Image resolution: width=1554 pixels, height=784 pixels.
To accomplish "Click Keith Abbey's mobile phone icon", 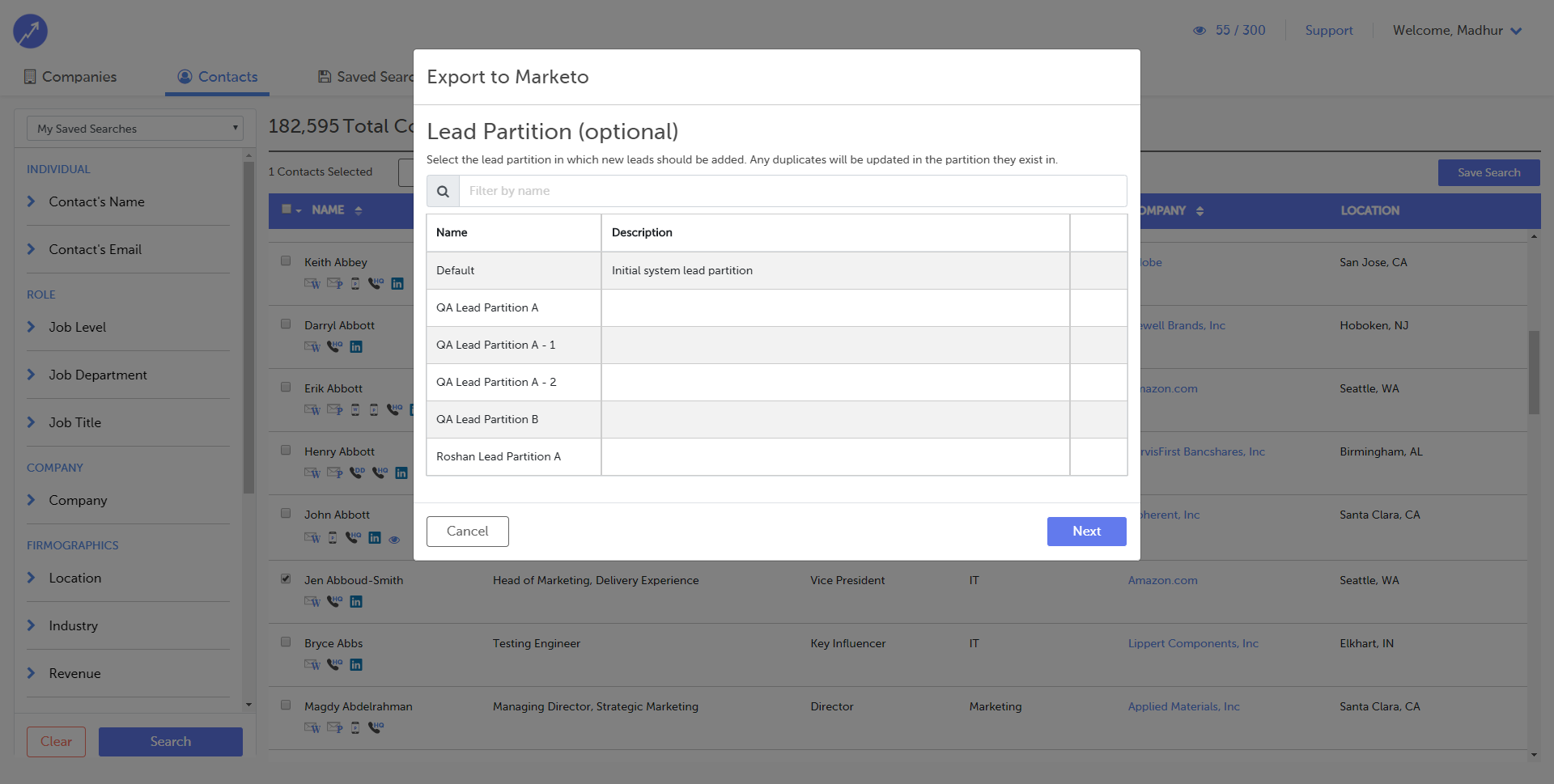I will point(355,284).
